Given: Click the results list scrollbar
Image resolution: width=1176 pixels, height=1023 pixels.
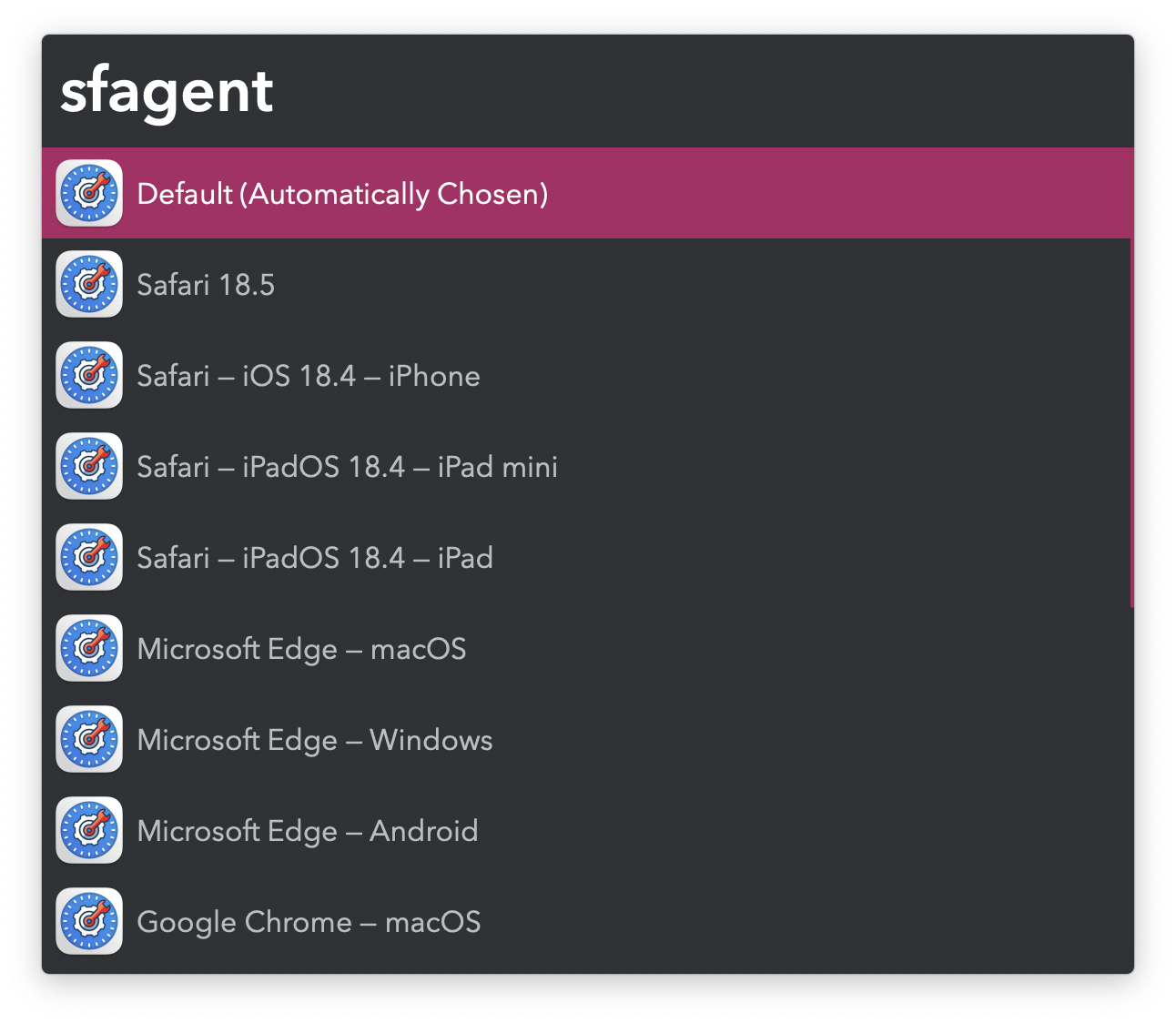Looking at the screenshot, I should [x=1131, y=419].
